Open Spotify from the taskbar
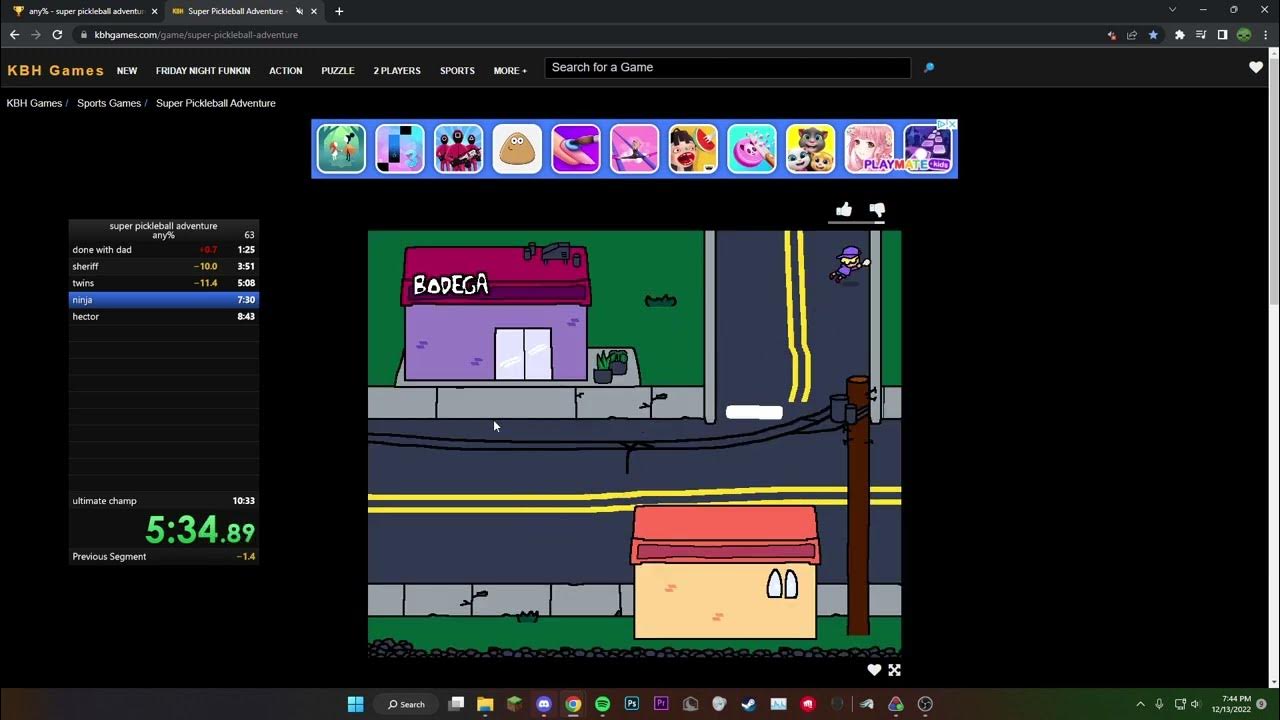This screenshot has width=1280, height=720. pyautogui.click(x=602, y=704)
